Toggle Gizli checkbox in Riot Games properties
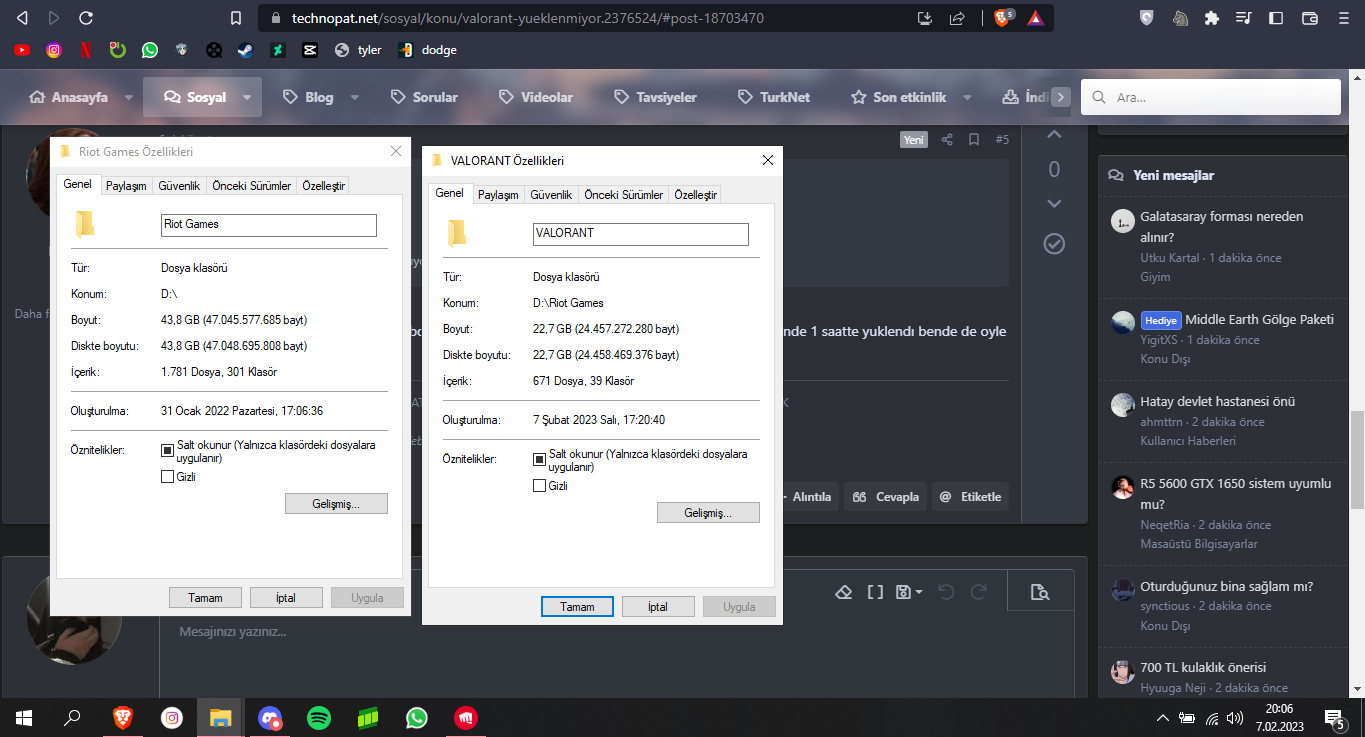This screenshot has height=737, width=1365. [168, 477]
